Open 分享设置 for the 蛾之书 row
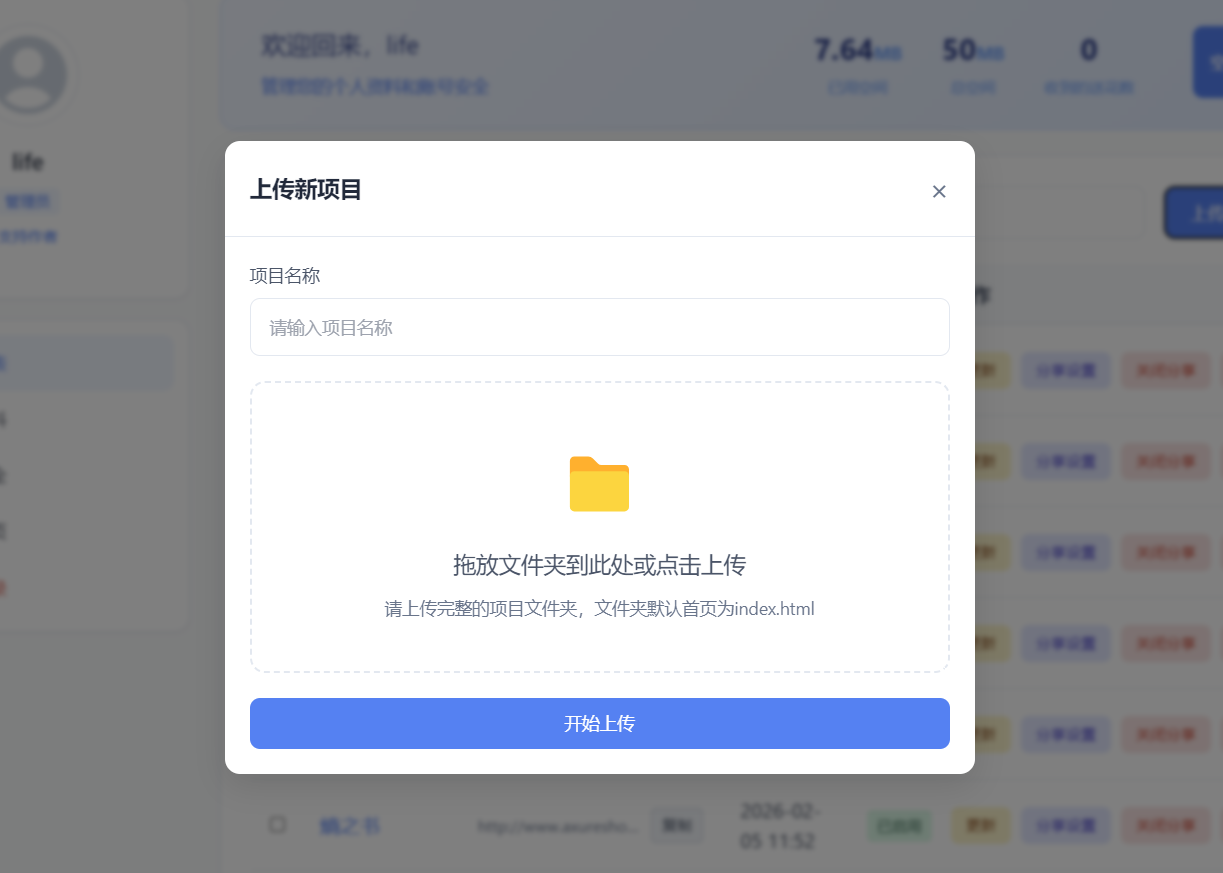 pyautogui.click(x=1066, y=826)
